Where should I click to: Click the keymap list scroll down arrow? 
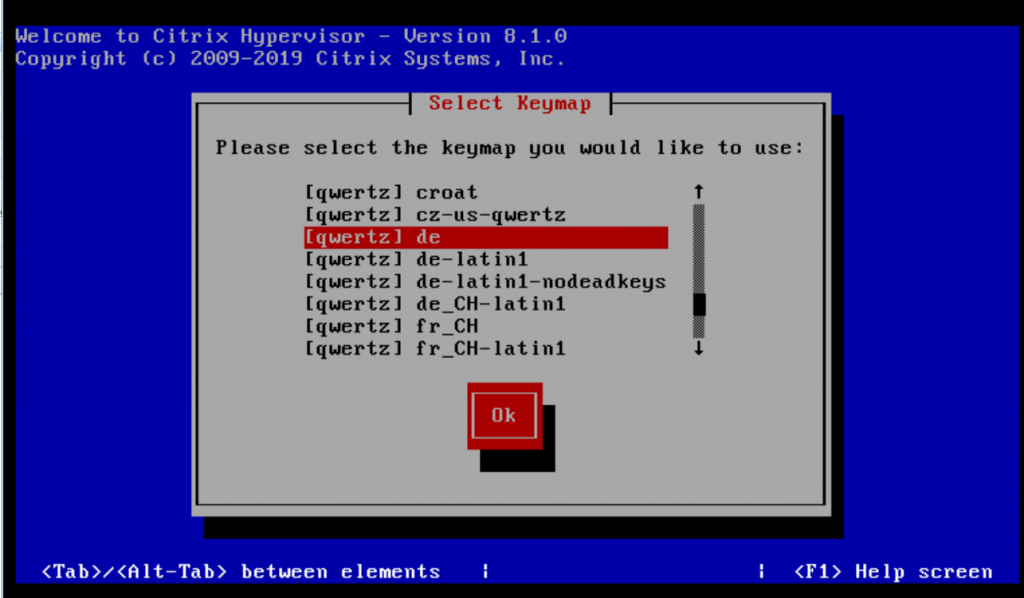point(699,348)
